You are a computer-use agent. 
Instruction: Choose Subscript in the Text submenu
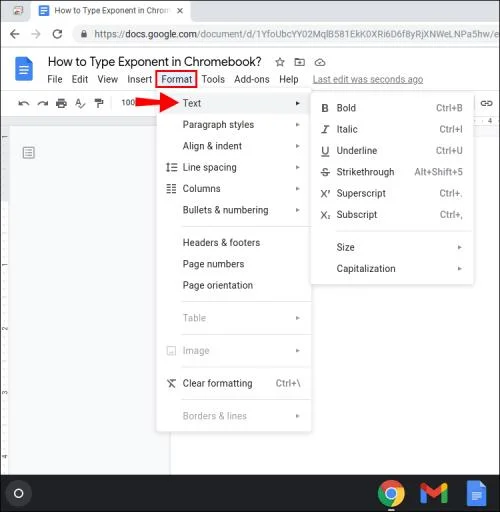[392, 215]
